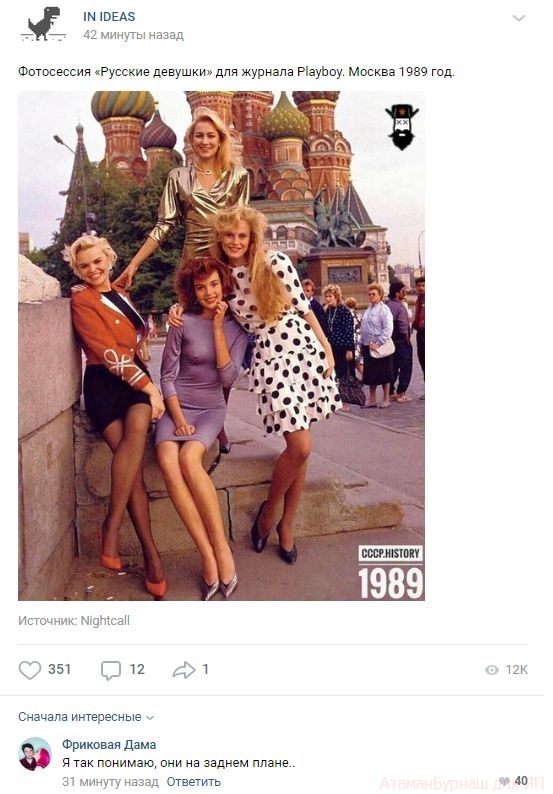The image size is (553, 794).
Task: Open the Red Square photo full size
Action: click(221, 346)
